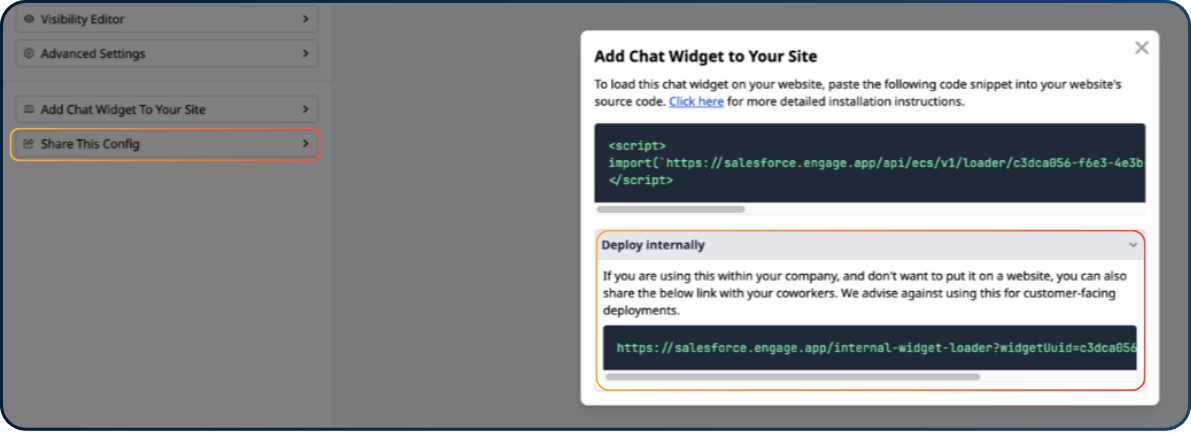1191x433 pixels.
Task: Click the chevron on Share This Config row
Action: 305,145
